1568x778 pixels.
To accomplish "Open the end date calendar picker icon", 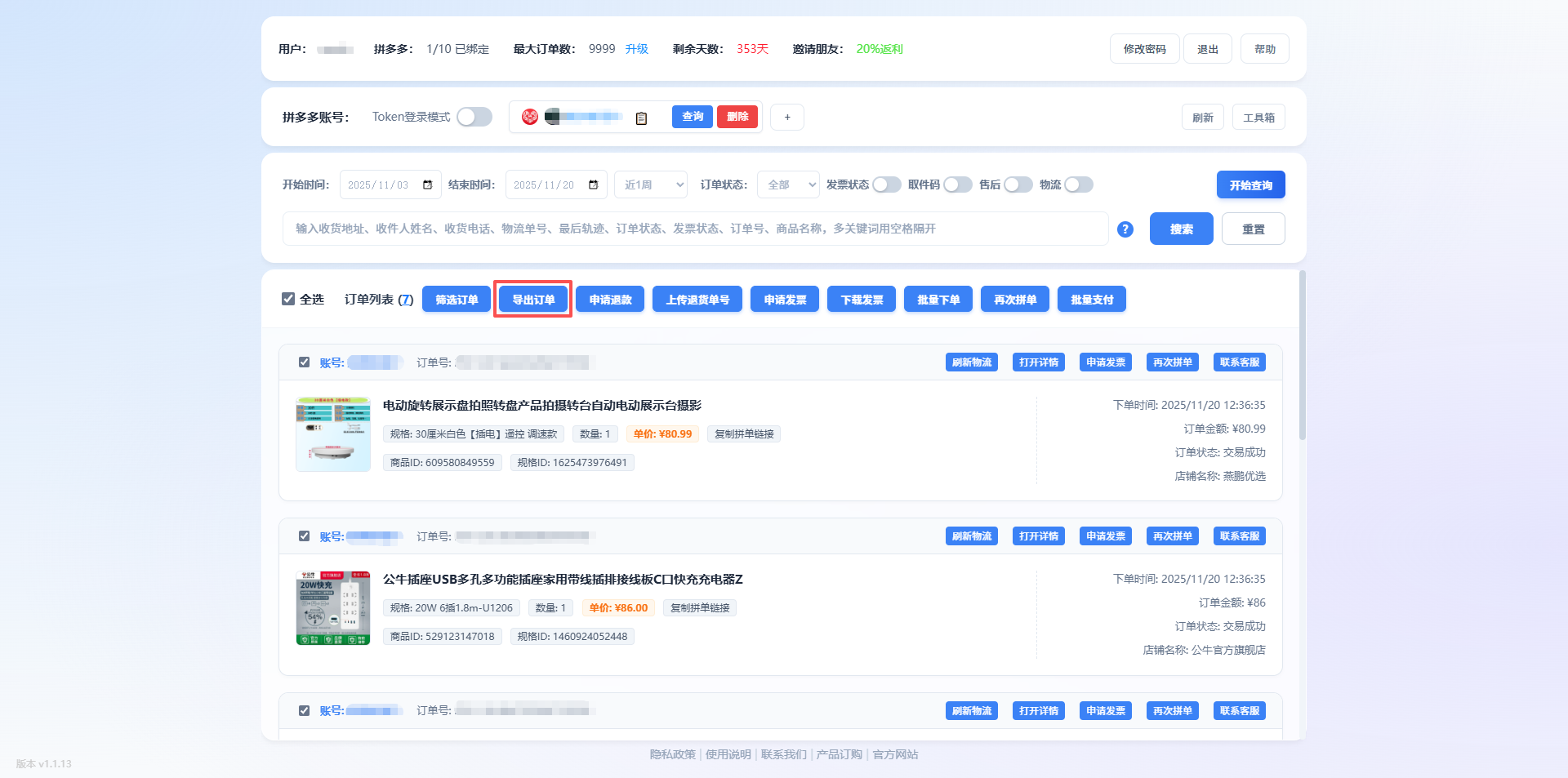I will click(593, 185).
